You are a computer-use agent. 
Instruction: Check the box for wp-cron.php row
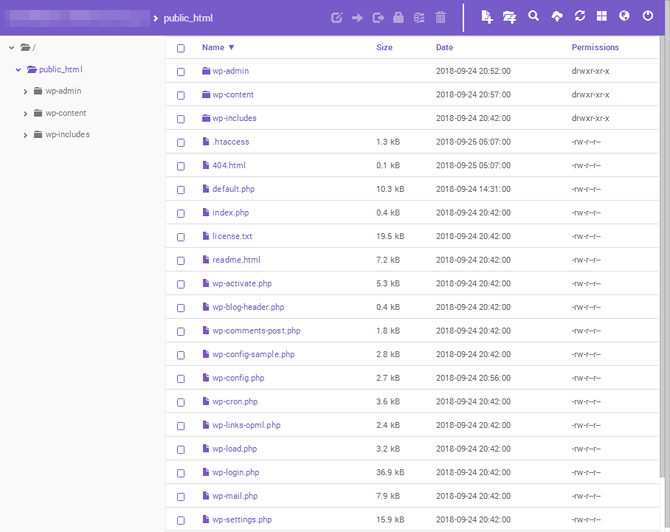[x=181, y=403]
